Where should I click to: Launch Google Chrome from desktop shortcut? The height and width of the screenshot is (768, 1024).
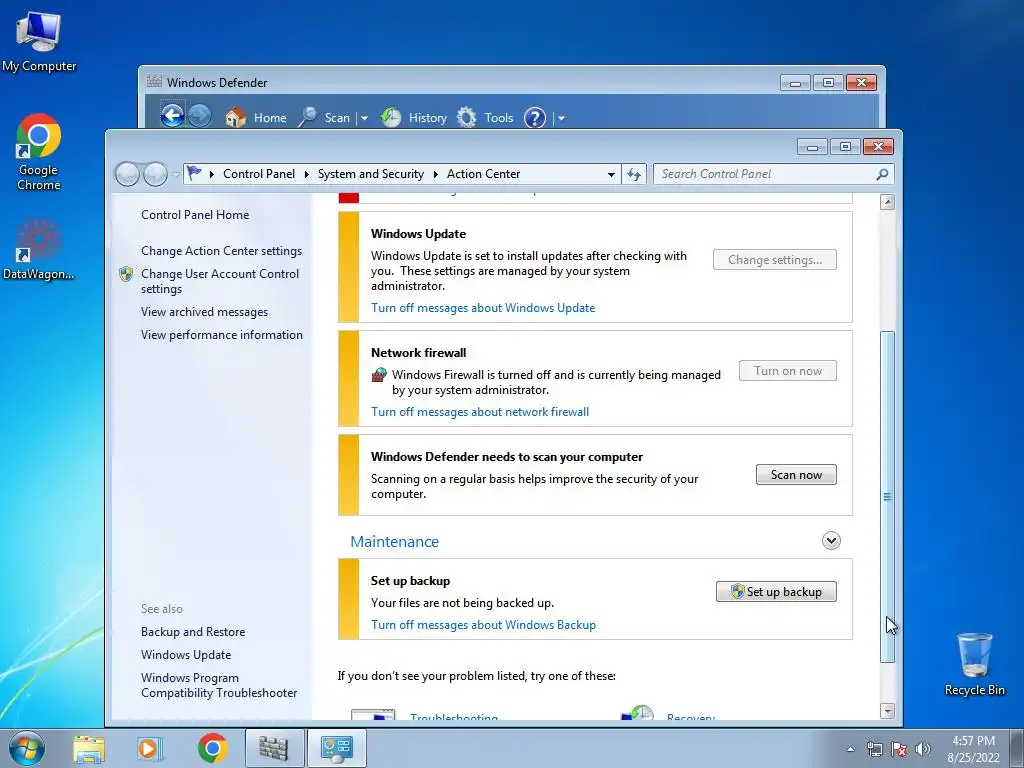pyautogui.click(x=39, y=152)
